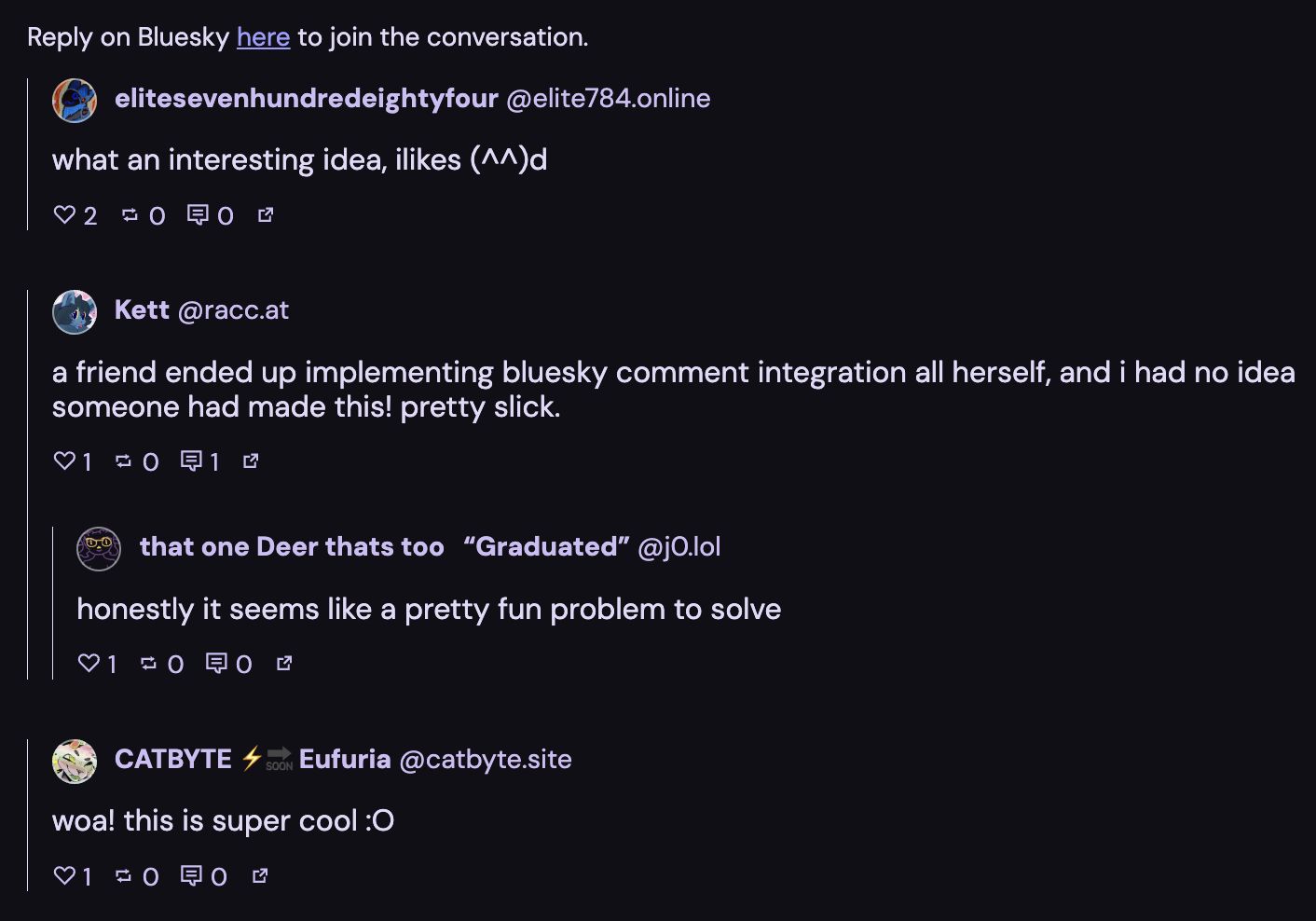The height and width of the screenshot is (921, 1316).
Task: Click CATBYTE's profile picture
Action: click(x=74, y=761)
